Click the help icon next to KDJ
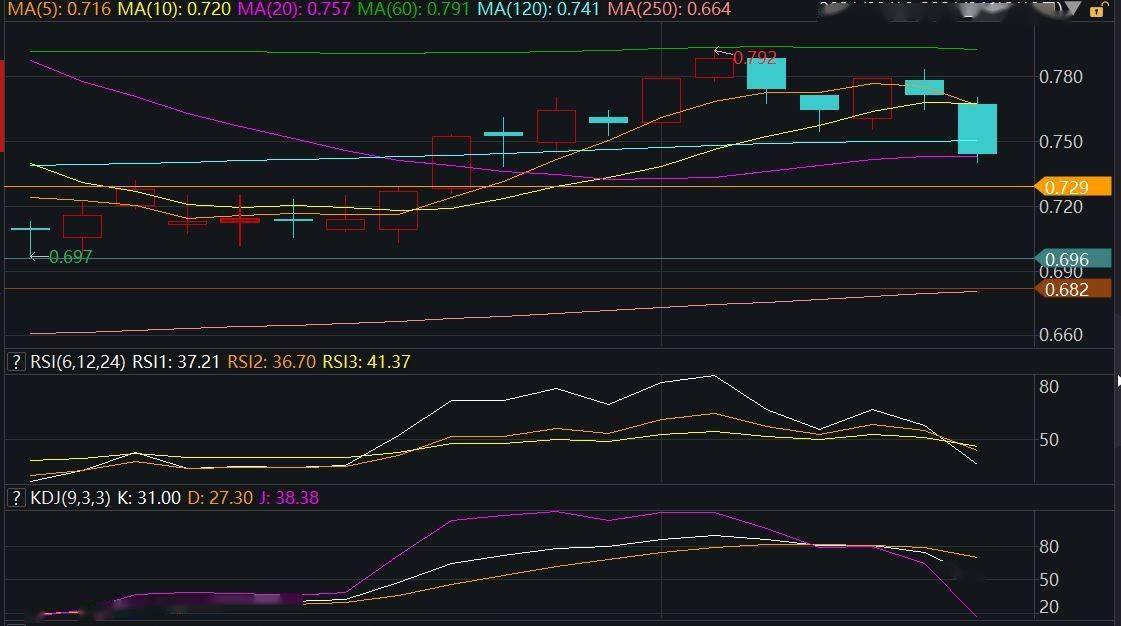Screen dimensions: 1121x626 pyautogui.click(x=15, y=498)
